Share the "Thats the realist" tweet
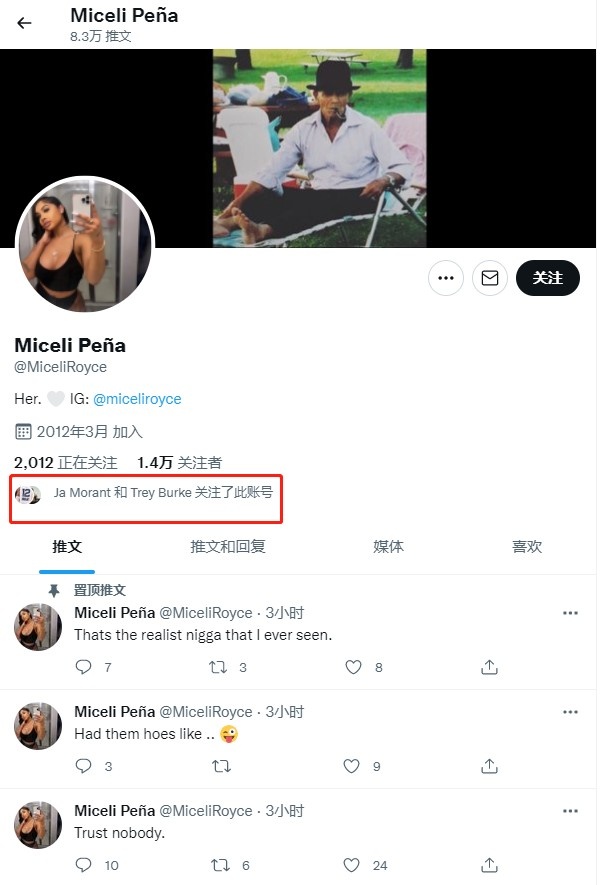 (490, 667)
